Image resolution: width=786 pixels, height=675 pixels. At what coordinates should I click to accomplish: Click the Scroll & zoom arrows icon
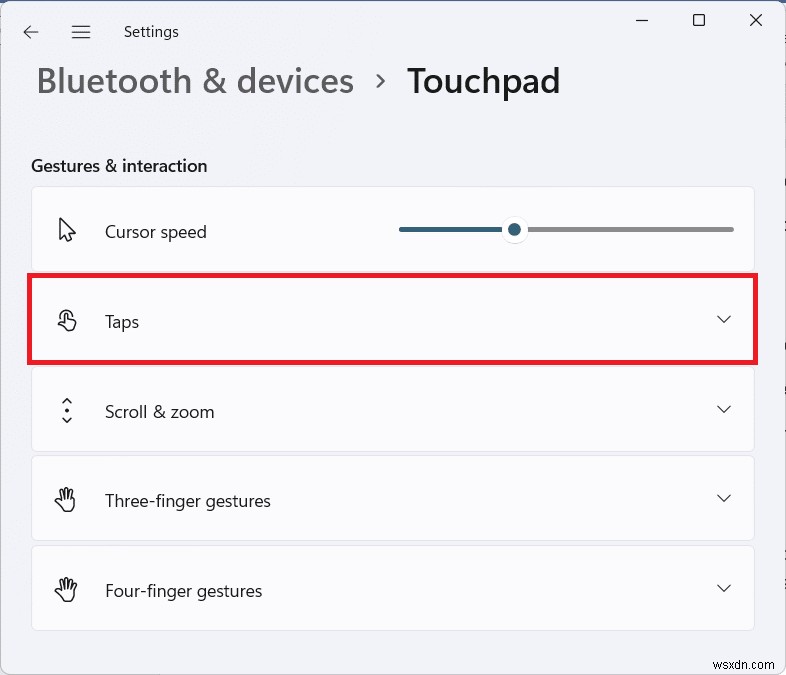(67, 411)
